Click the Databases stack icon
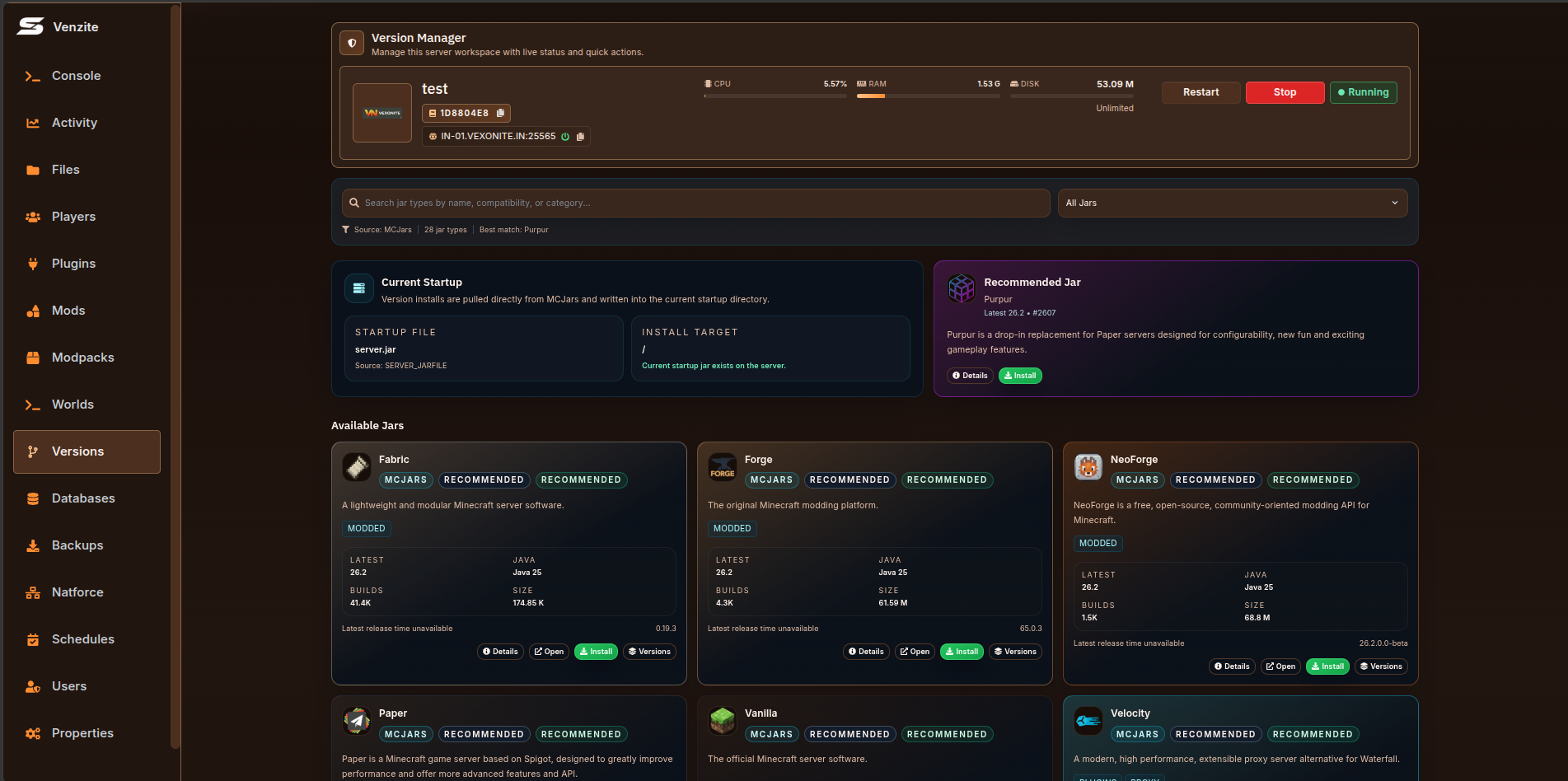1568x781 pixels. [x=33, y=498]
